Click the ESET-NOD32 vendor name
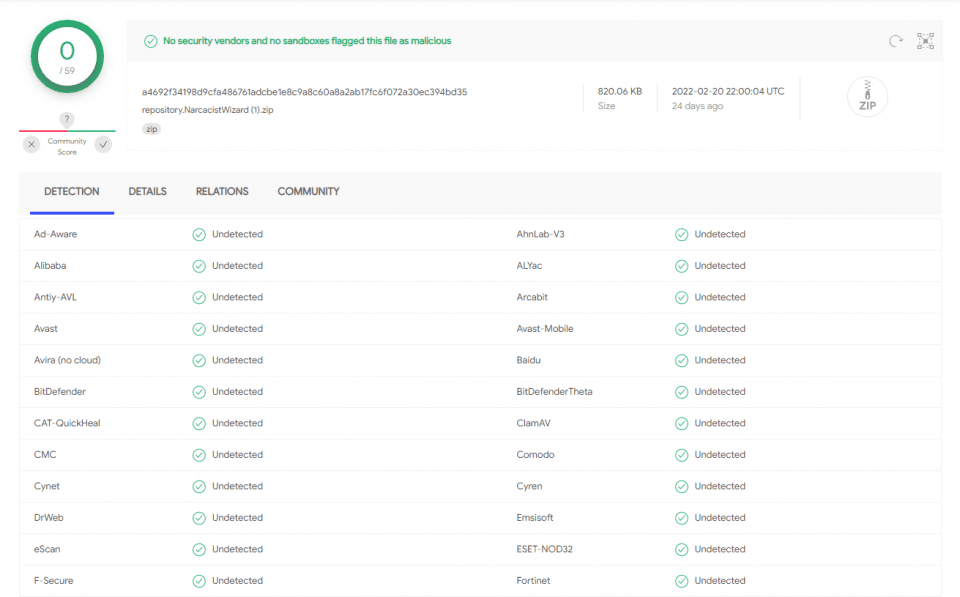The image size is (960, 597). tap(545, 549)
